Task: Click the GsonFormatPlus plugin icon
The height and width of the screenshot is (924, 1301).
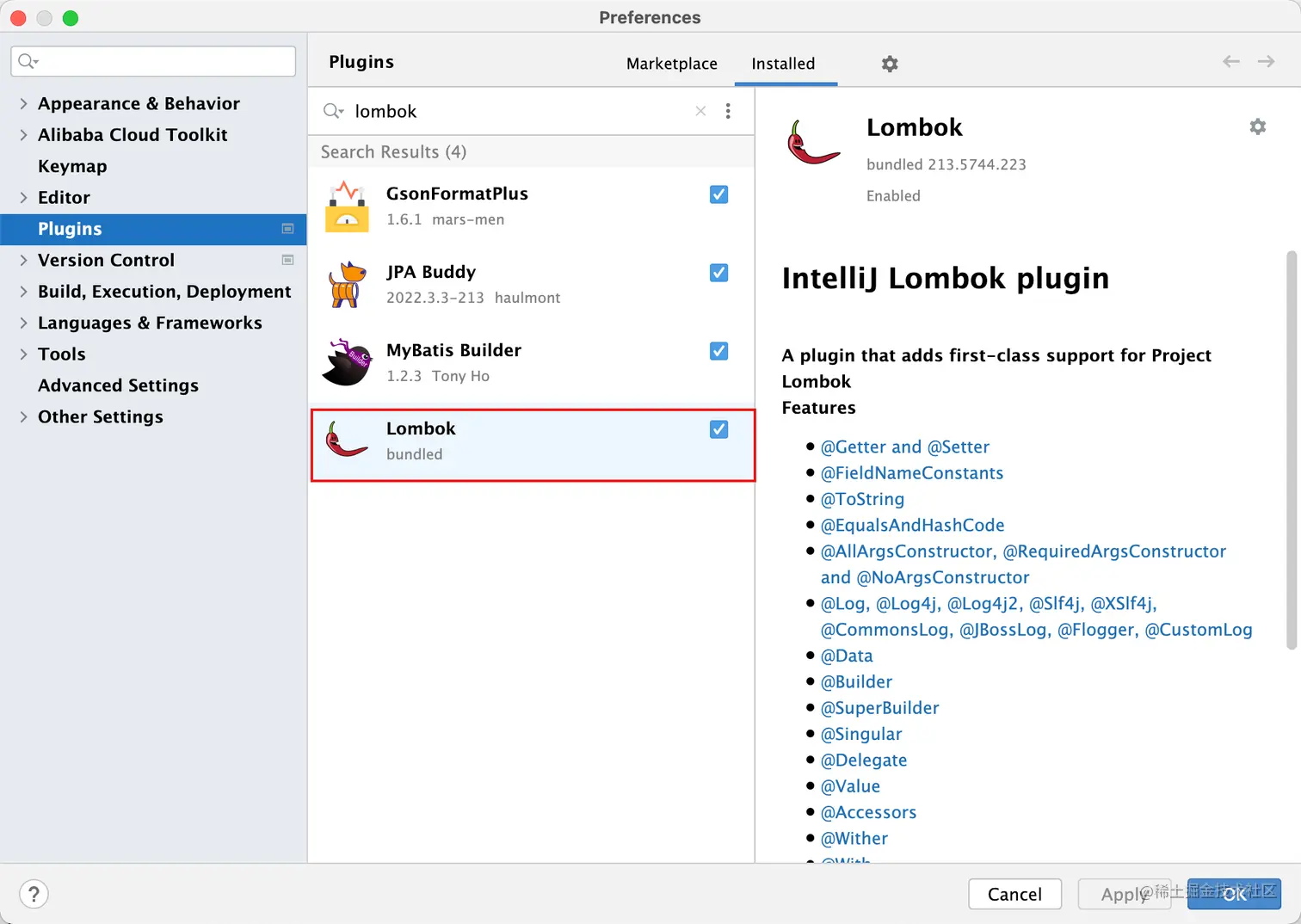Action: click(x=347, y=206)
